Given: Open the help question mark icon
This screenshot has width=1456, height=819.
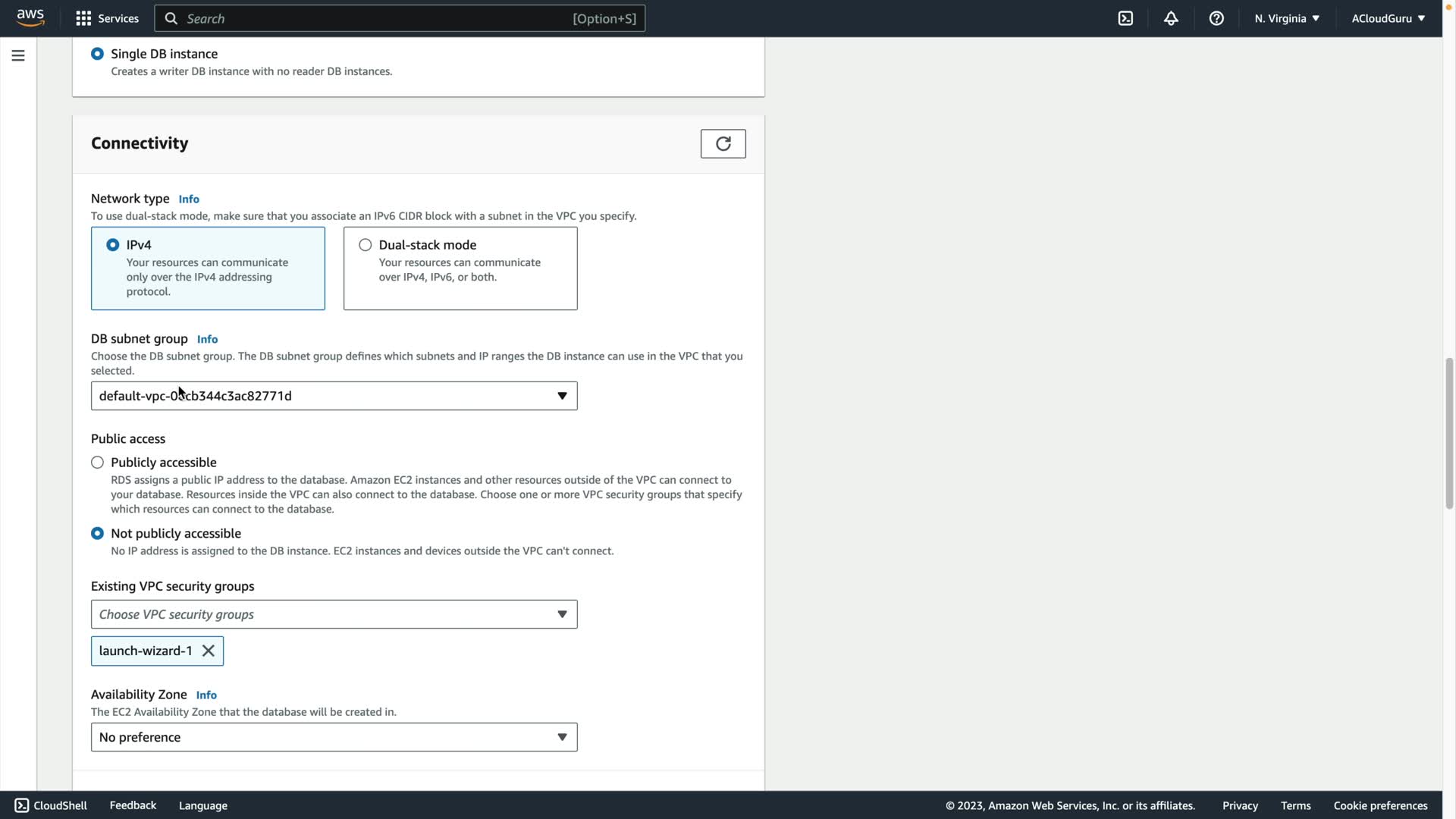Looking at the screenshot, I should click(1216, 18).
